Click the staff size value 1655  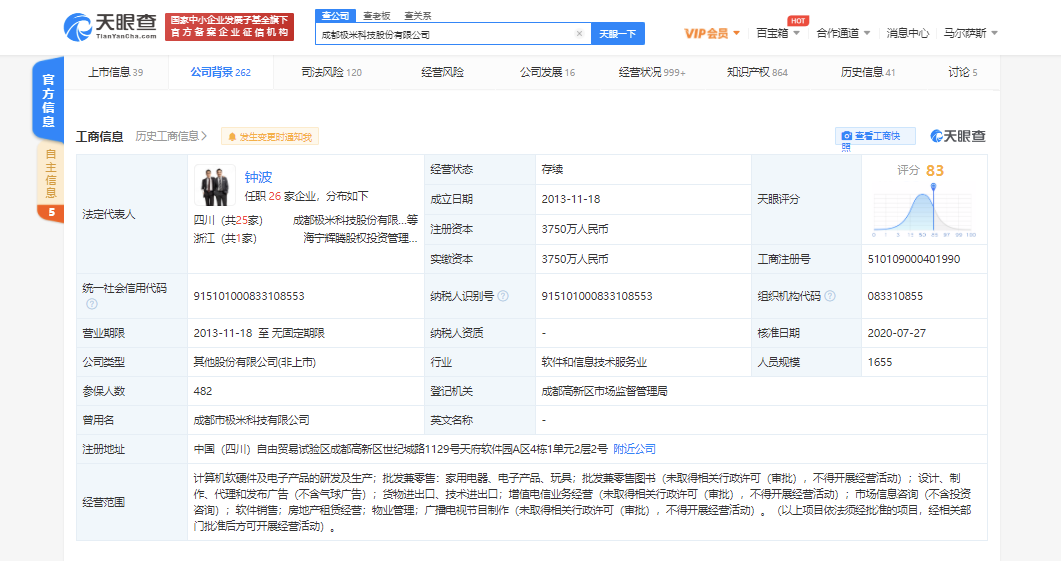880,362
